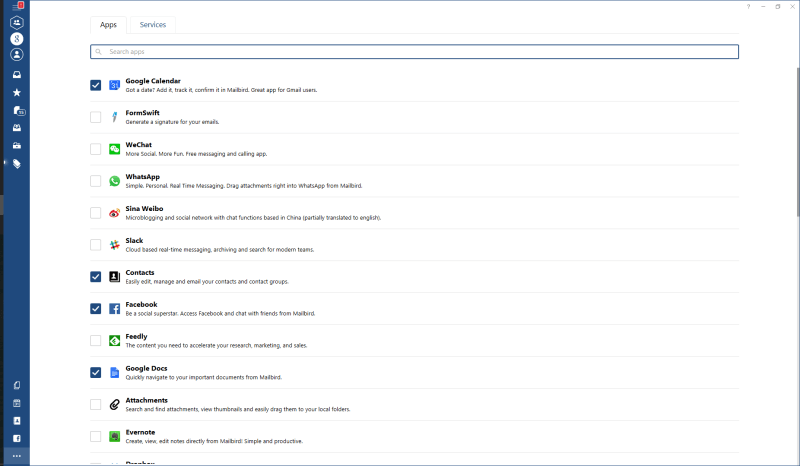Open the Starred folder in the sidebar
Viewport: 800px width, 466px height.
pos(17,92)
